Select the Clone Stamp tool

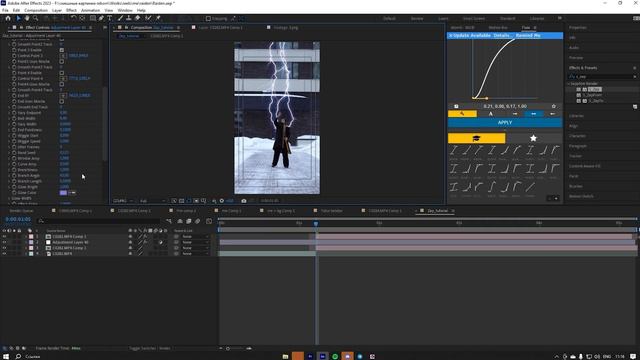click(x=129, y=18)
